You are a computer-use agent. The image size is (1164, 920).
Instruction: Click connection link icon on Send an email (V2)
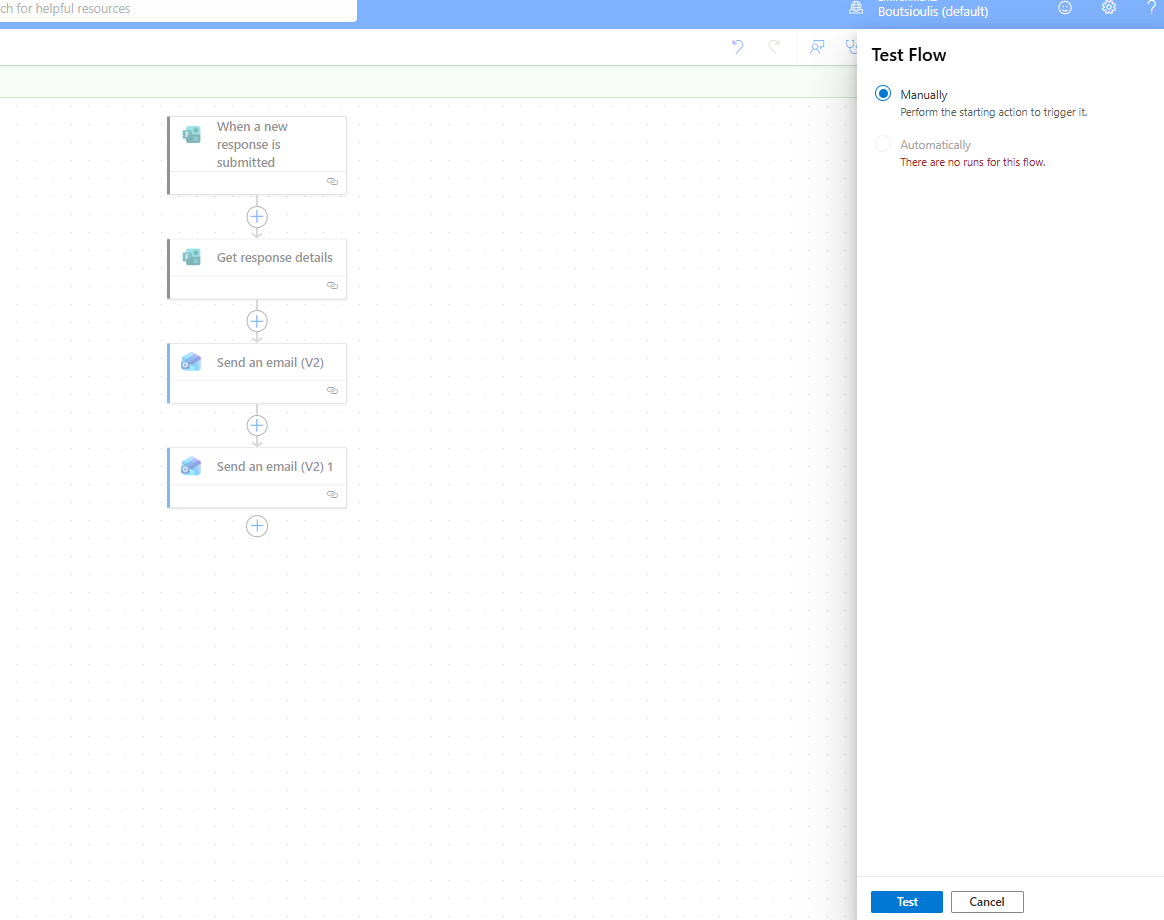pyautogui.click(x=332, y=390)
